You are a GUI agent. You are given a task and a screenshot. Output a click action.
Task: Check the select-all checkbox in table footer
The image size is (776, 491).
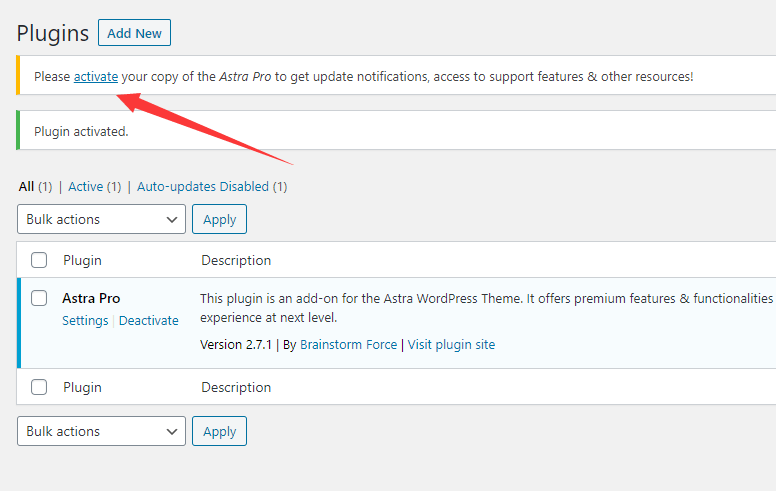coord(39,387)
